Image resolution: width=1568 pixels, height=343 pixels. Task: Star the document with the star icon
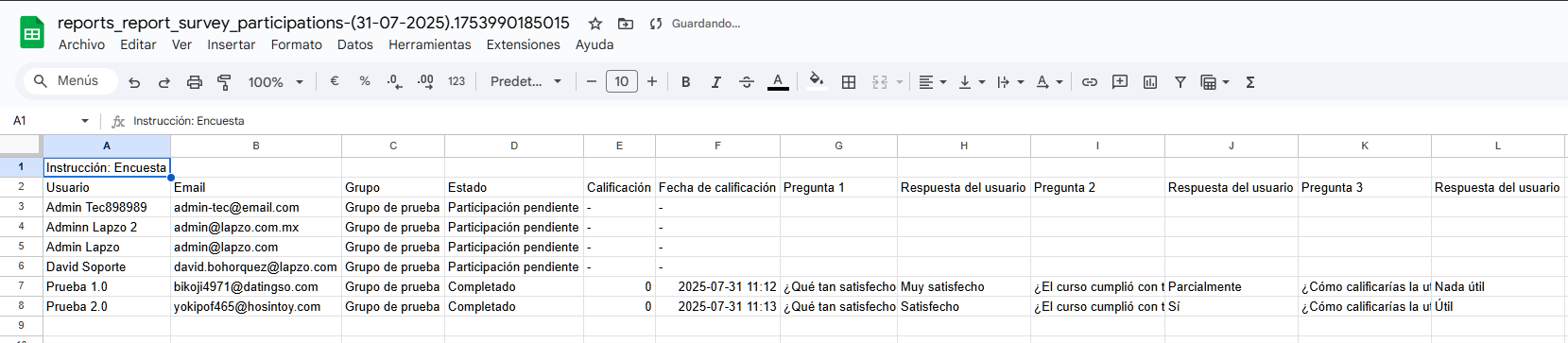595,24
